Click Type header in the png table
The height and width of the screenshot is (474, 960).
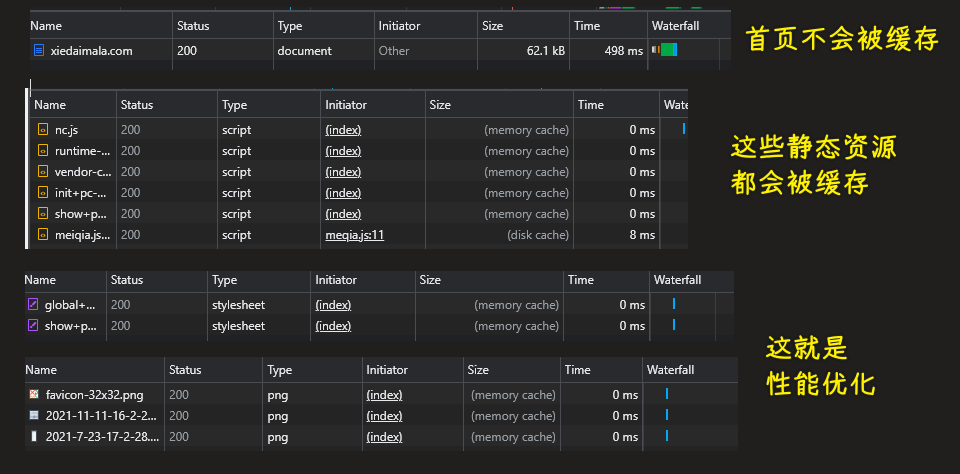tap(280, 370)
